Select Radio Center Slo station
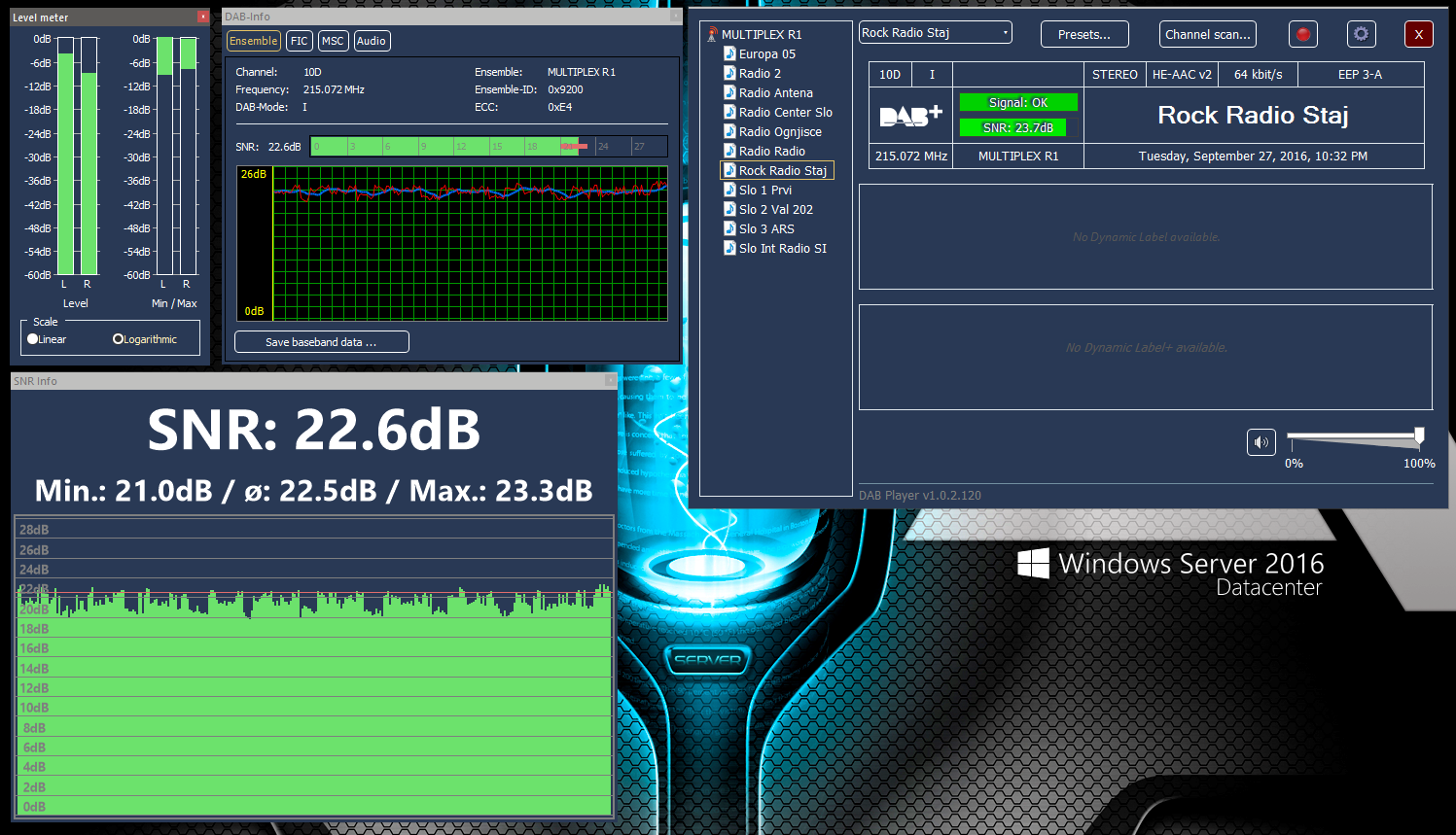The width and height of the screenshot is (1456, 835). 786,112
